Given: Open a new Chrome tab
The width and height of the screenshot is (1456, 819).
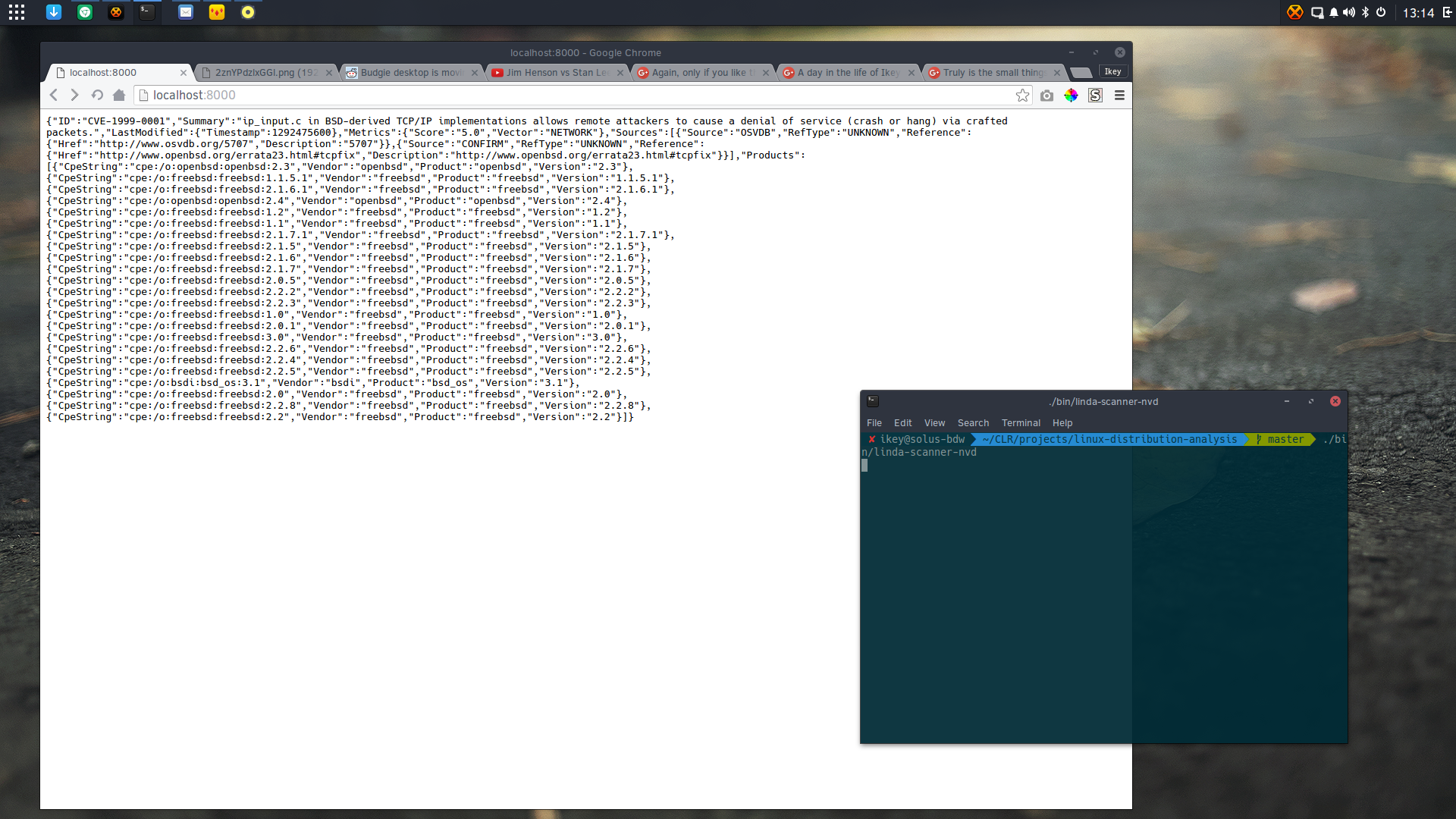Looking at the screenshot, I should point(1081,73).
